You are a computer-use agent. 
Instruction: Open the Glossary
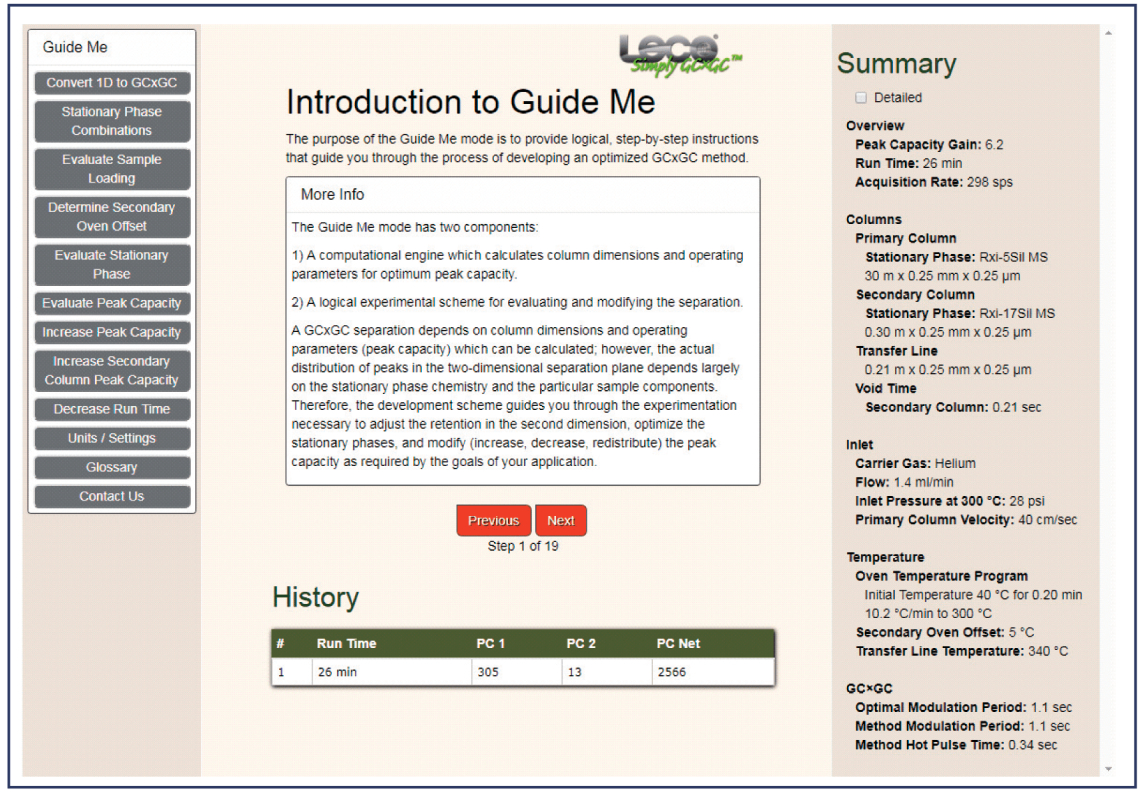tap(112, 467)
